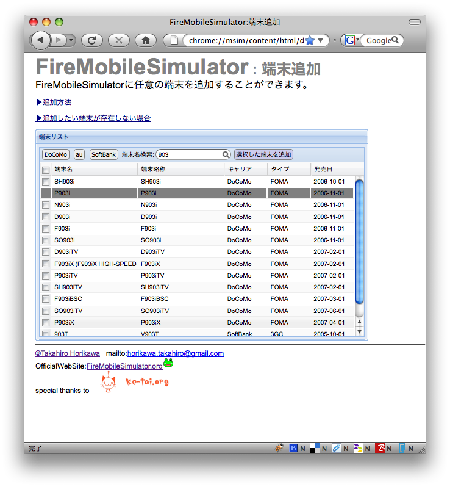Filter the list with the DoCoMo button
The image size is (450, 487).
point(56,154)
